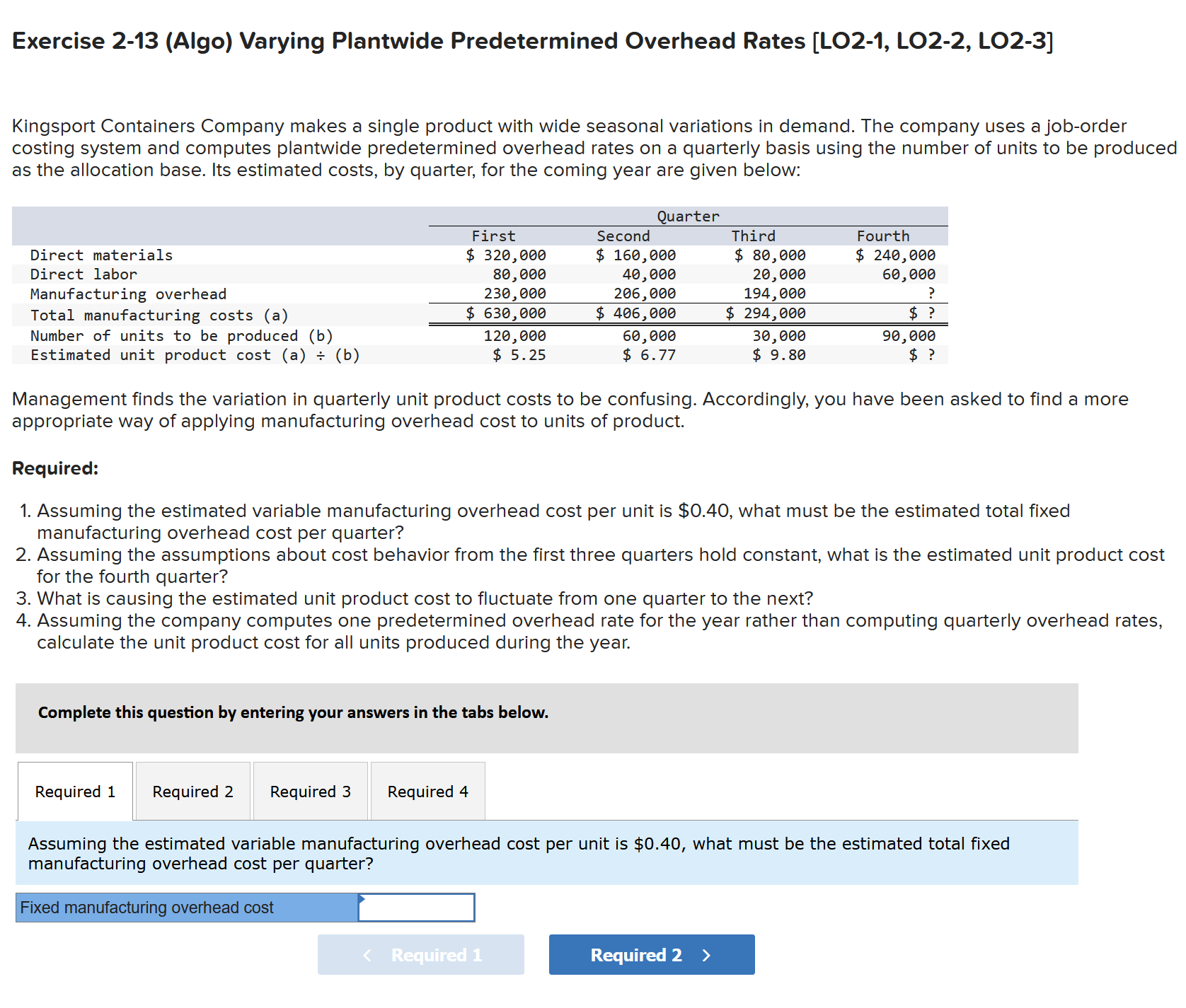Click the Manufacturing overhead fourth-quarter question mark
Viewport: 1186px width, 1008px height.
[931, 293]
